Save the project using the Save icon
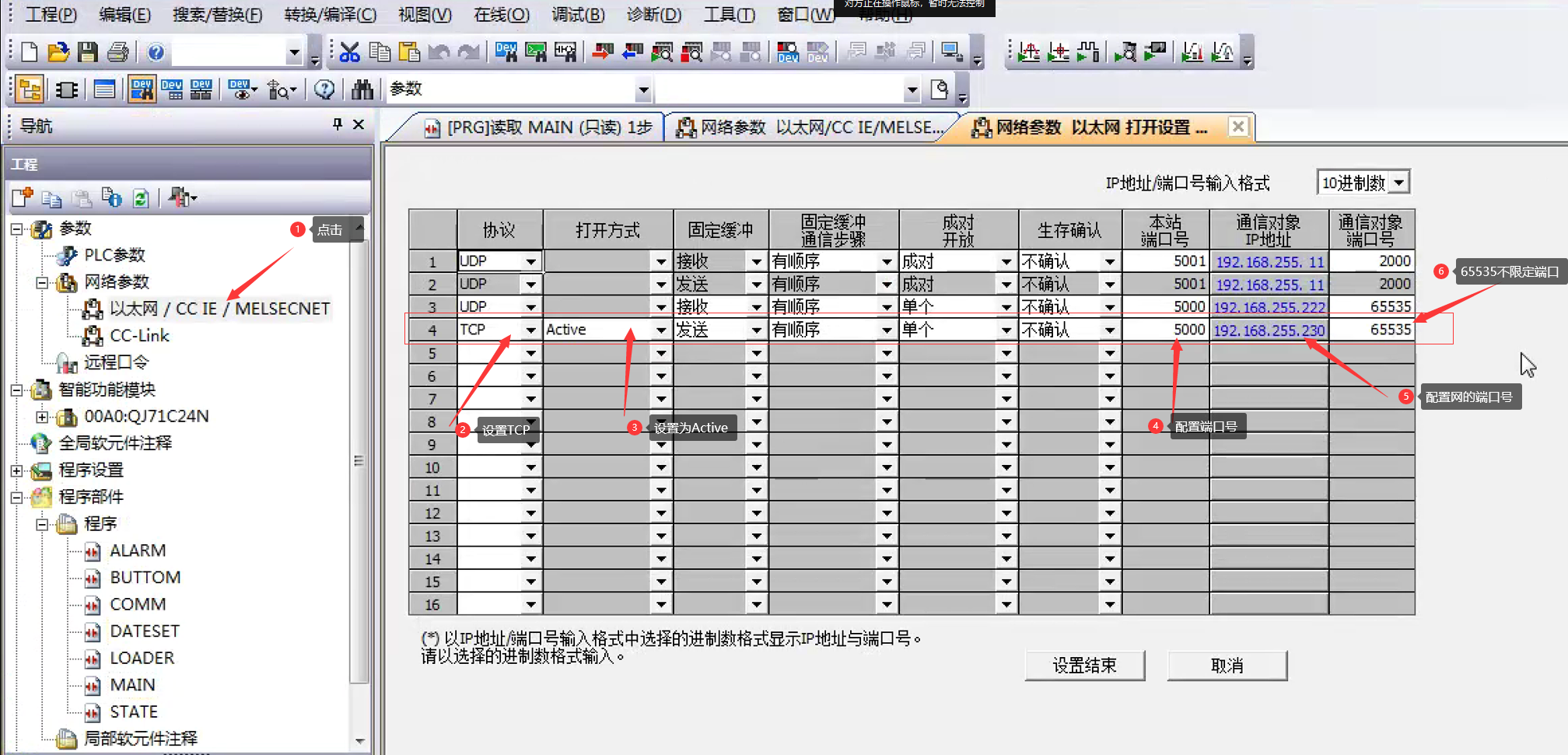Viewport: 1568px width, 755px height. tap(88, 51)
